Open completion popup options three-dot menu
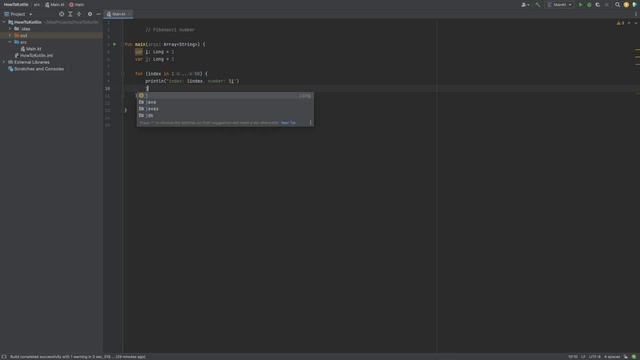This screenshot has width=640, height=360. pos(310,122)
